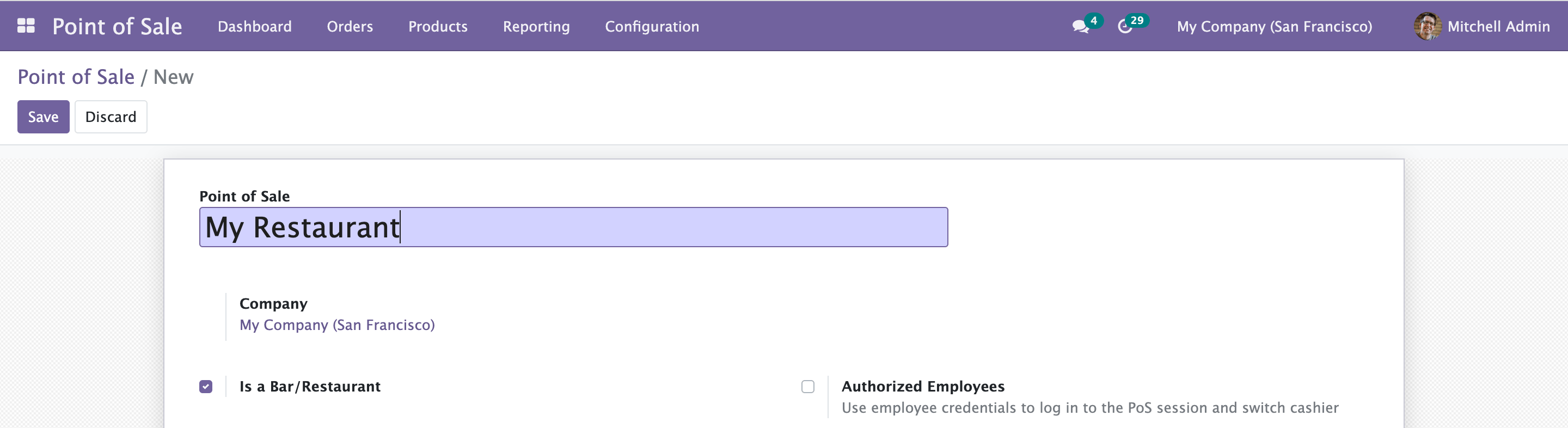Click the Is a Bar/Restaurant label
Screen dimensions: 1568x428
click(309, 387)
